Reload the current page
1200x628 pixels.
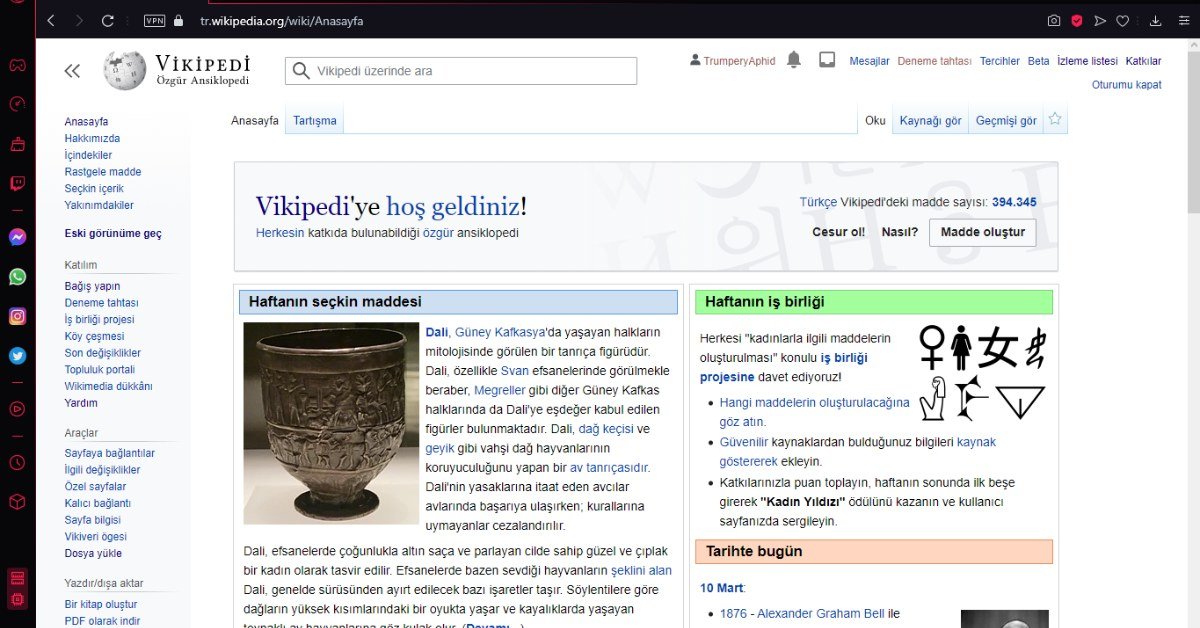pos(108,20)
